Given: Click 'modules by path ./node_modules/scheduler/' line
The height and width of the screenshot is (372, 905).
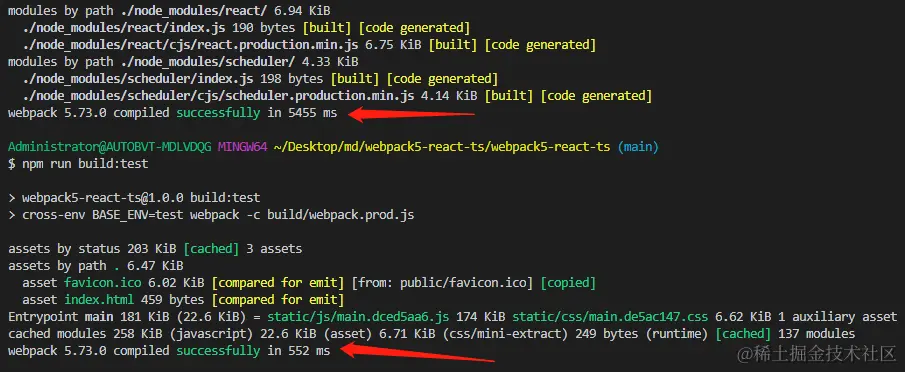Looking at the screenshot, I should [183, 61].
